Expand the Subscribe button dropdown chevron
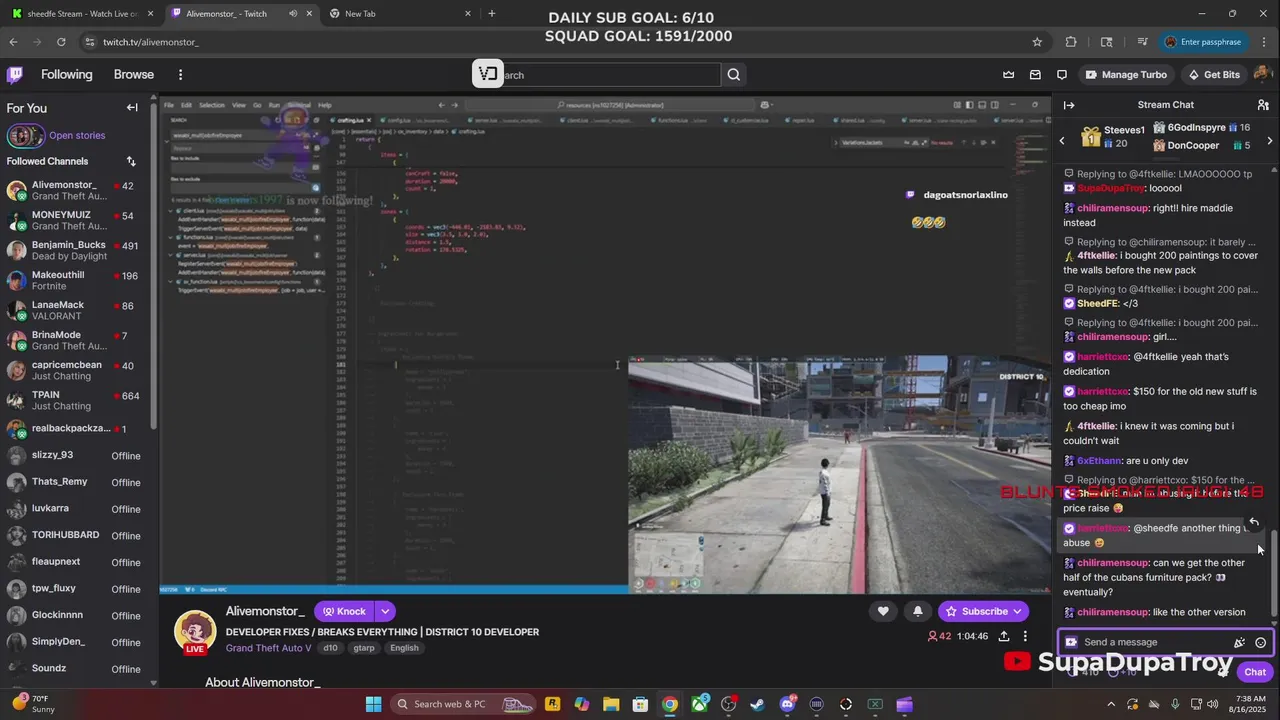This screenshot has height=720, width=1280. 1018,611
